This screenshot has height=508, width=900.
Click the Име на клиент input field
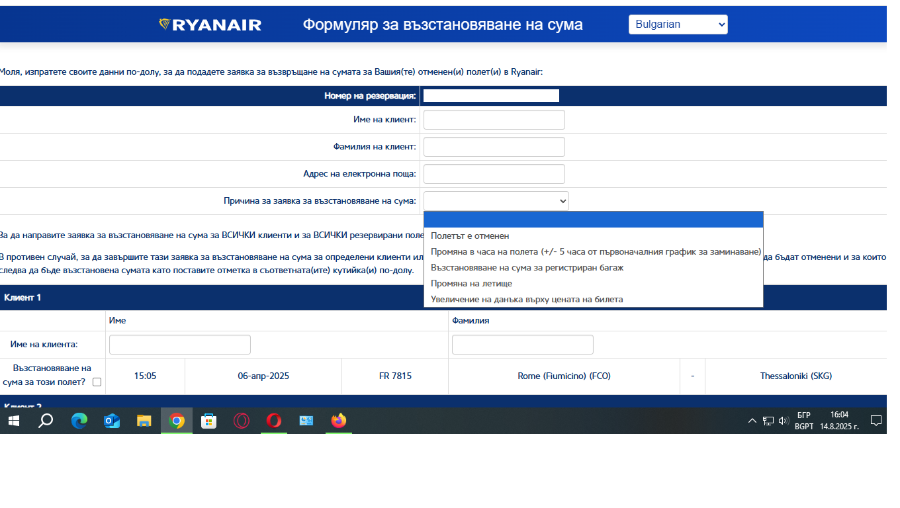(494, 120)
